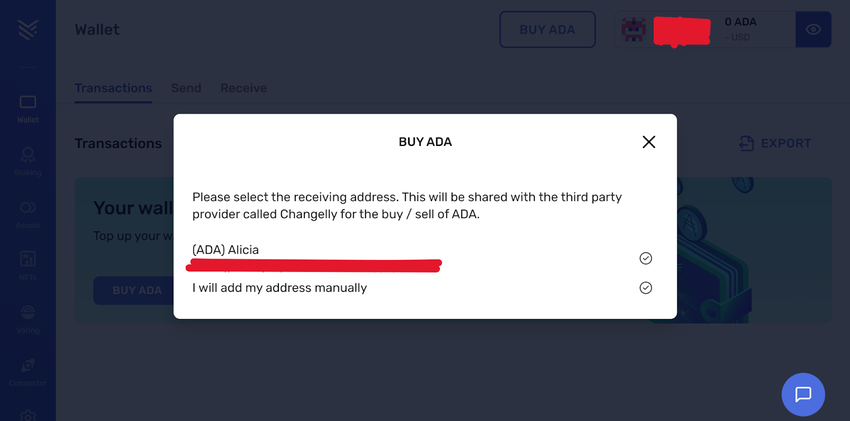Open the NFTs gallery icon

coord(28,264)
